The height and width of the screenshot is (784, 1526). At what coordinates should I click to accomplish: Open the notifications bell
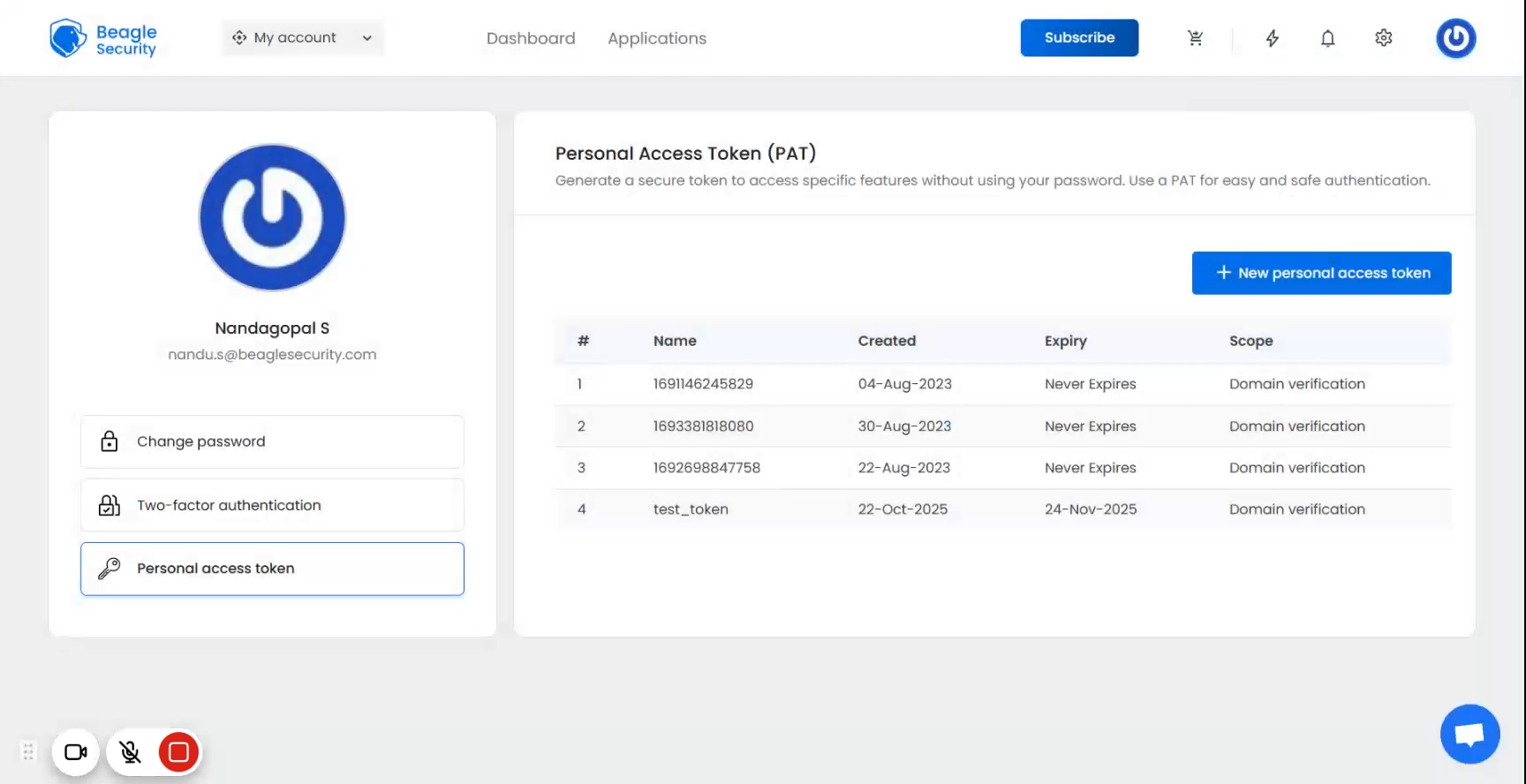pos(1327,38)
